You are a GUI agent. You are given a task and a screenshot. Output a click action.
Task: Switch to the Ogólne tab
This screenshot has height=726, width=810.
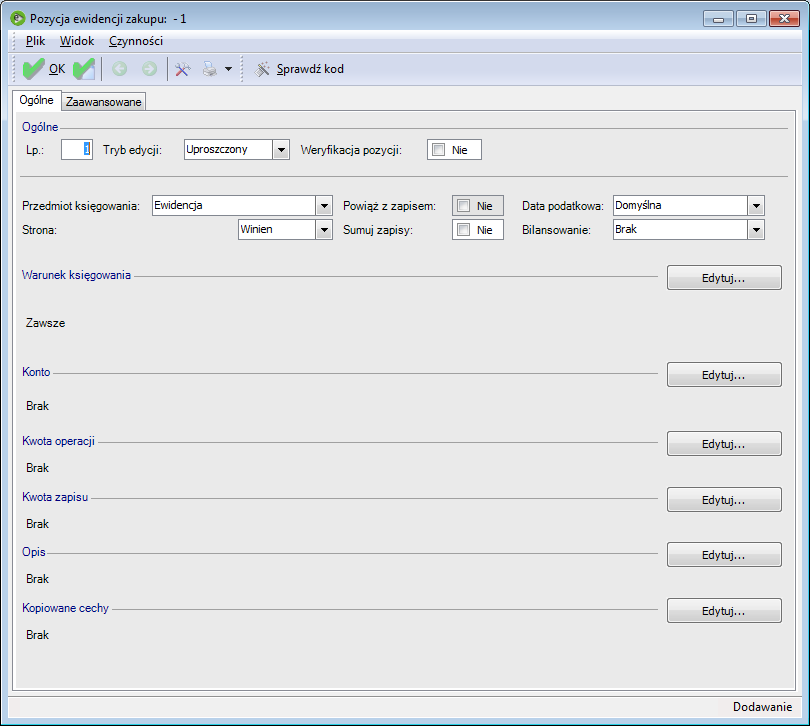[x=36, y=100]
